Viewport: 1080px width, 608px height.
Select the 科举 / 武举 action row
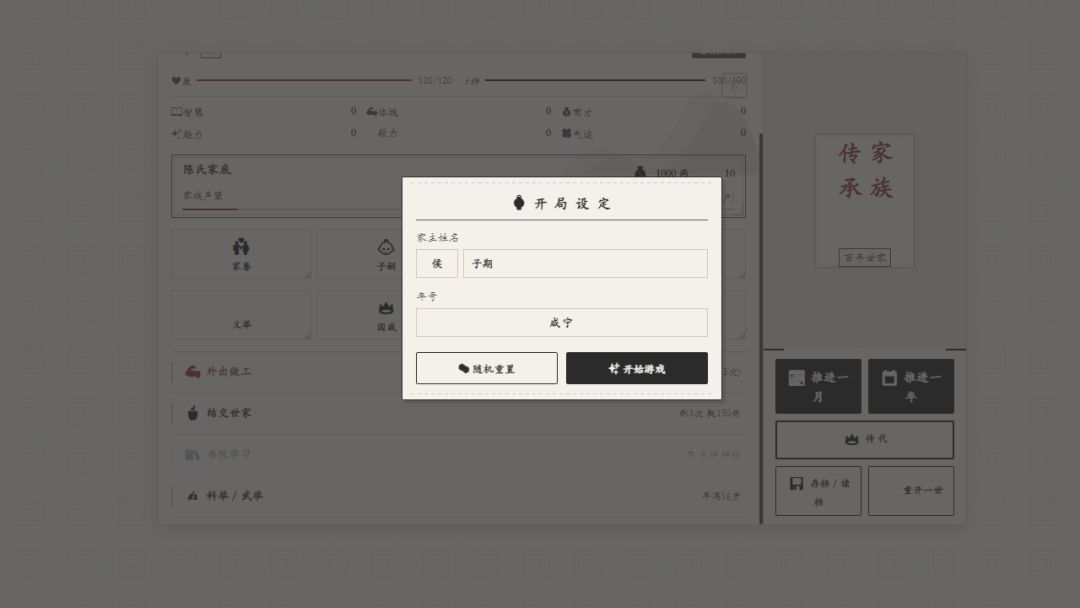point(458,496)
